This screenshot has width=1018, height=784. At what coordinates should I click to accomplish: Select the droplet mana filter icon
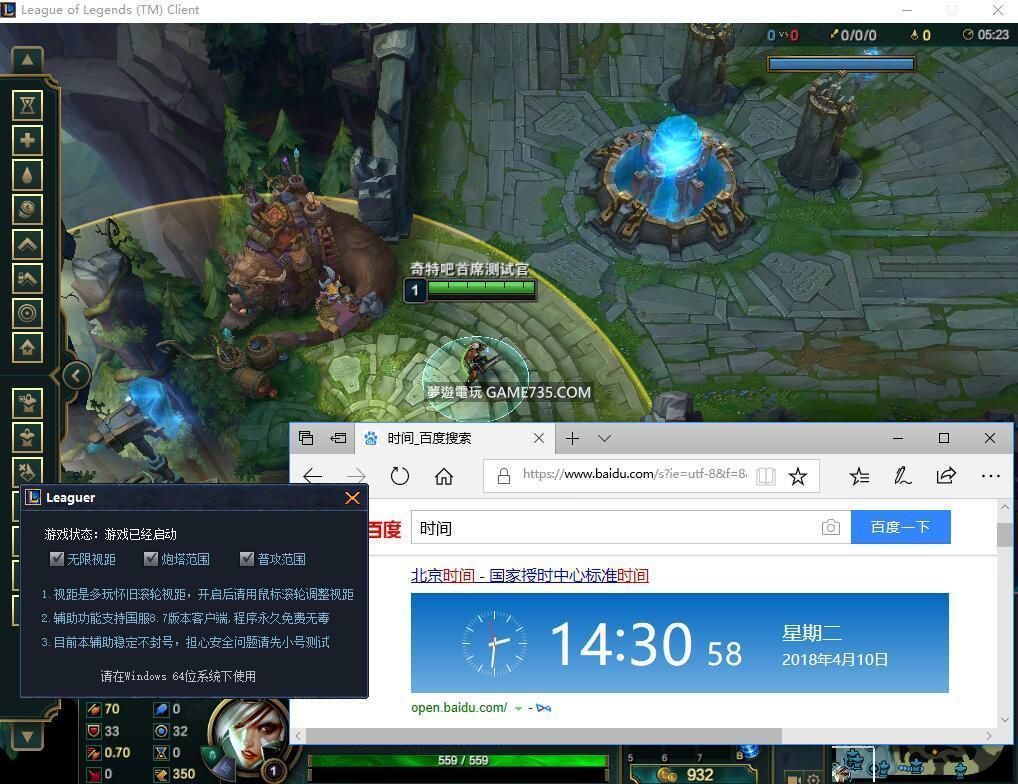click(27, 175)
